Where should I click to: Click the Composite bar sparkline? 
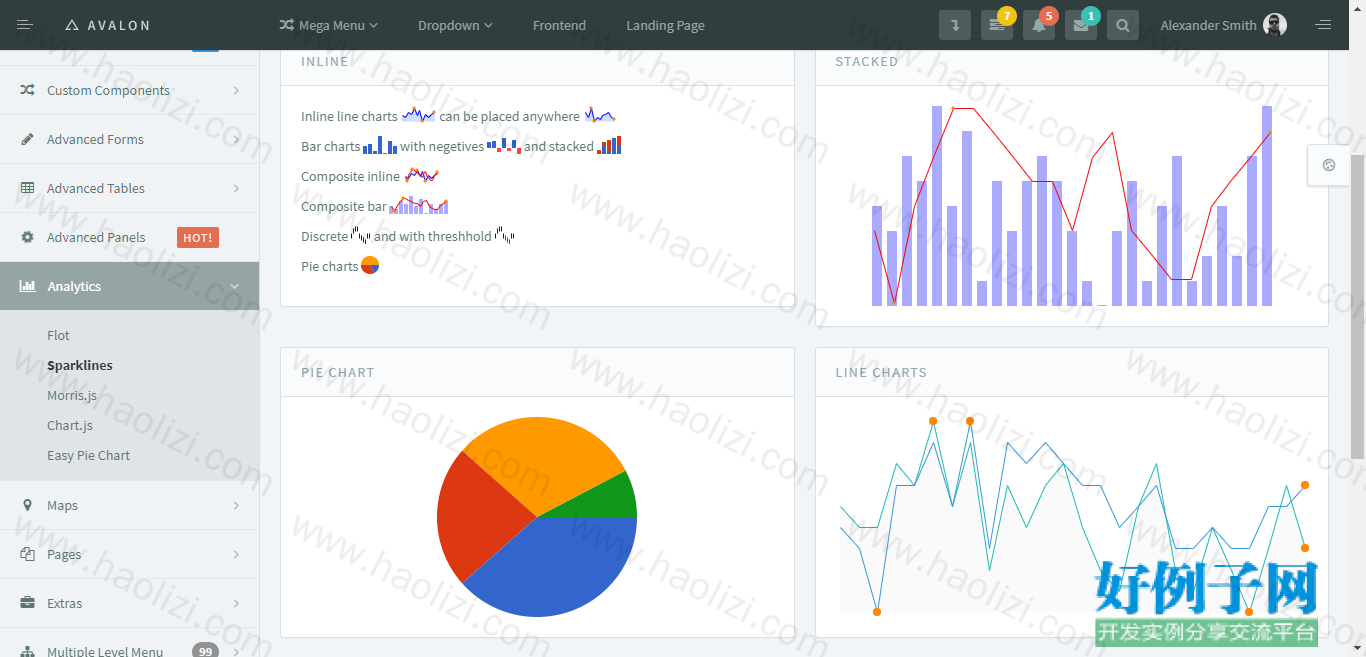[419, 205]
